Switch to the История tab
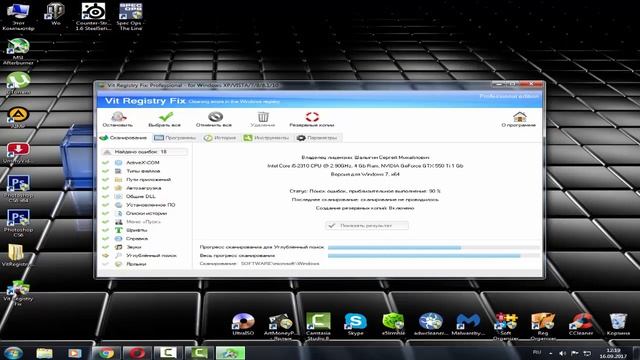The image size is (640, 360). 220,138
